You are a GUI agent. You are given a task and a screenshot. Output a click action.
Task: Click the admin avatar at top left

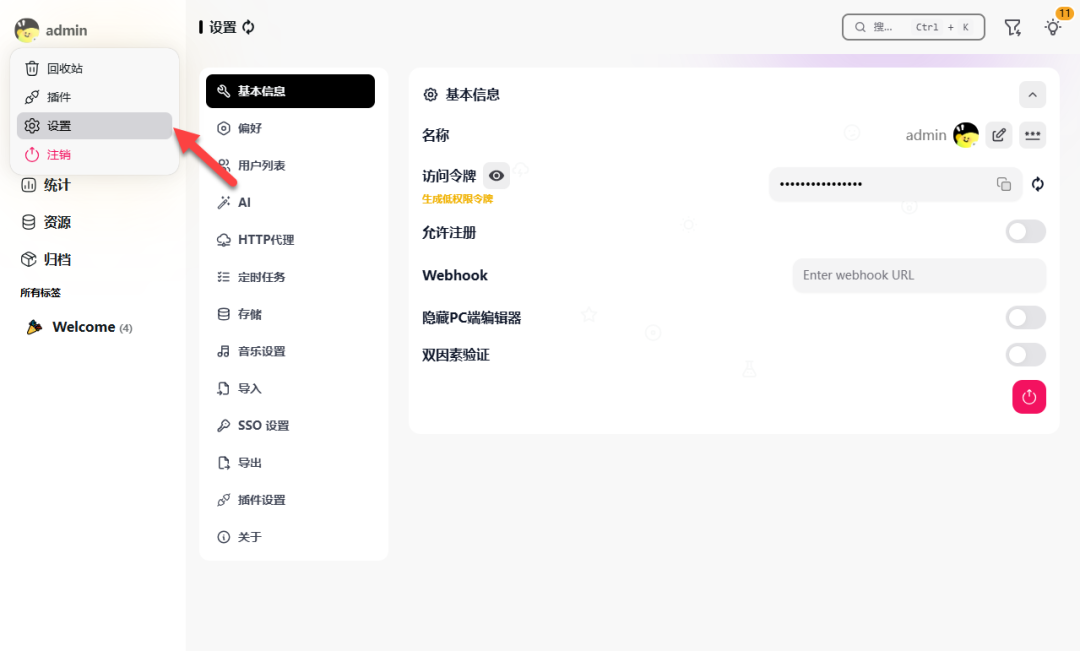tap(27, 30)
